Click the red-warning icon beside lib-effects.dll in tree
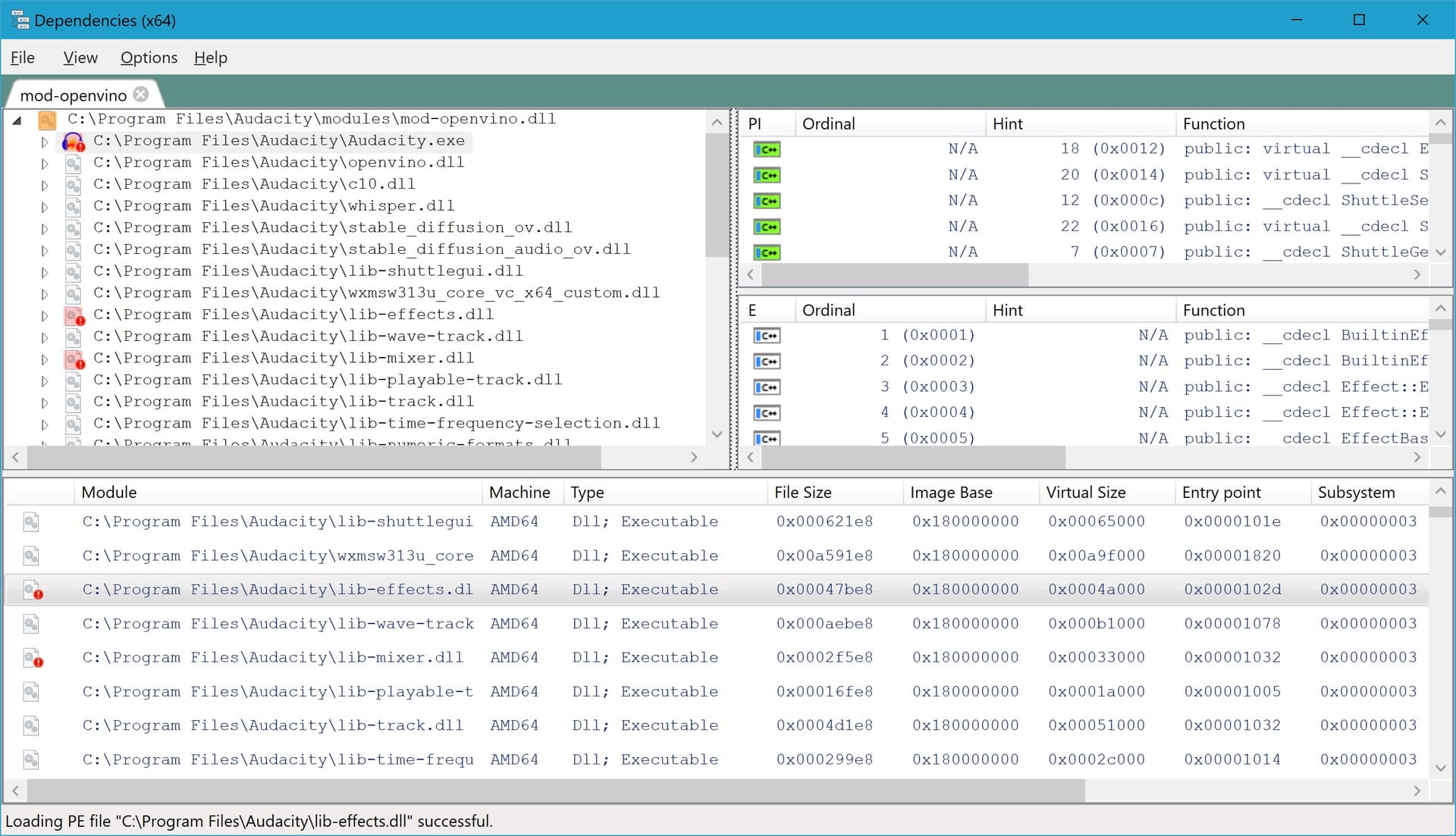1456x836 pixels. point(74,315)
